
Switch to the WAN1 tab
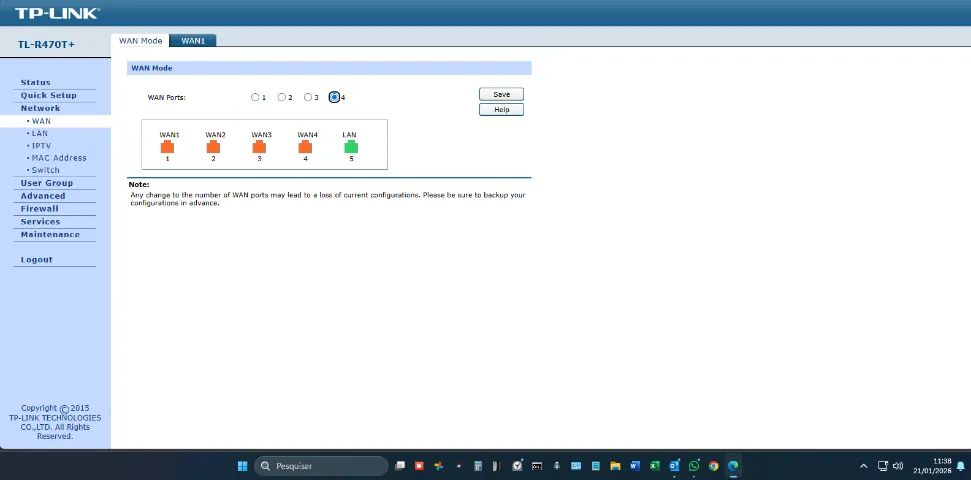193,41
